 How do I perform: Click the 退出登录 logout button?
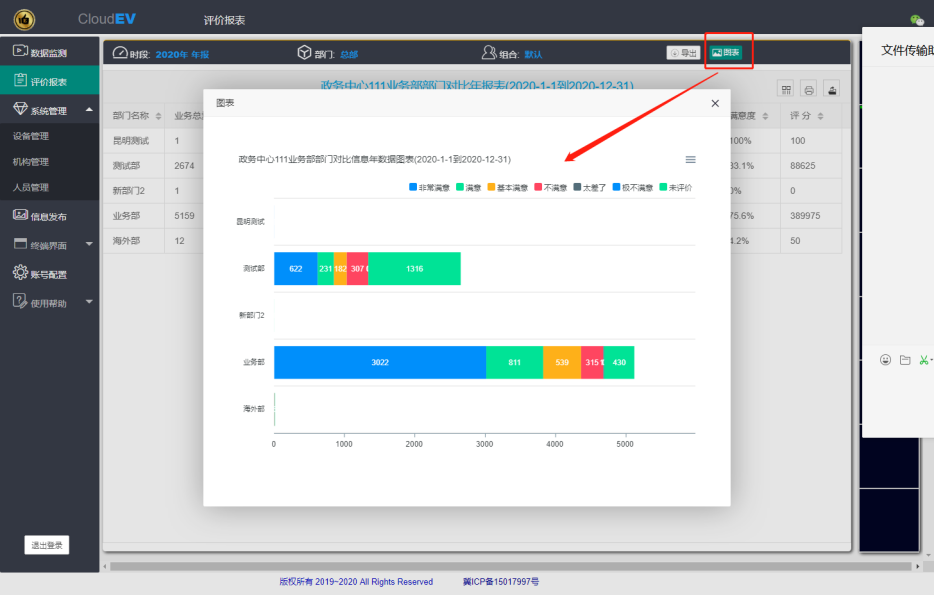point(46,545)
